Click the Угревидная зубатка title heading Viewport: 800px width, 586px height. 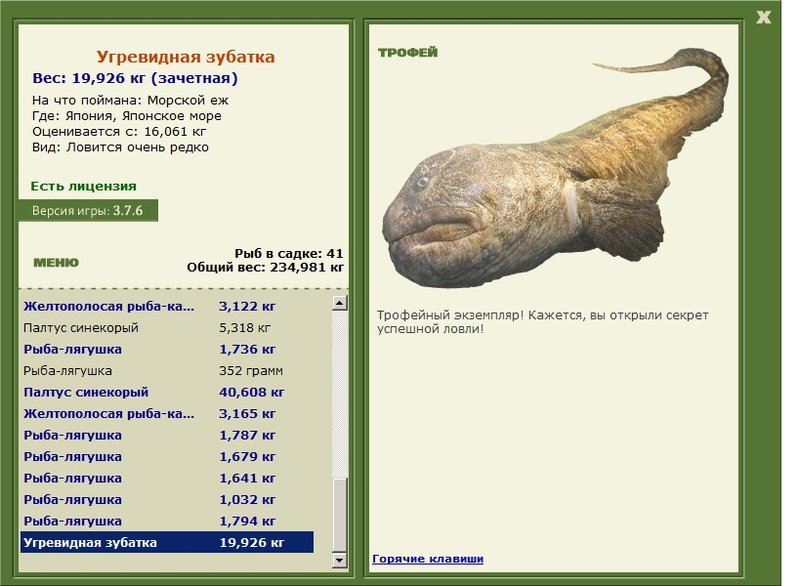pyautogui.click(x=186, y=57)
